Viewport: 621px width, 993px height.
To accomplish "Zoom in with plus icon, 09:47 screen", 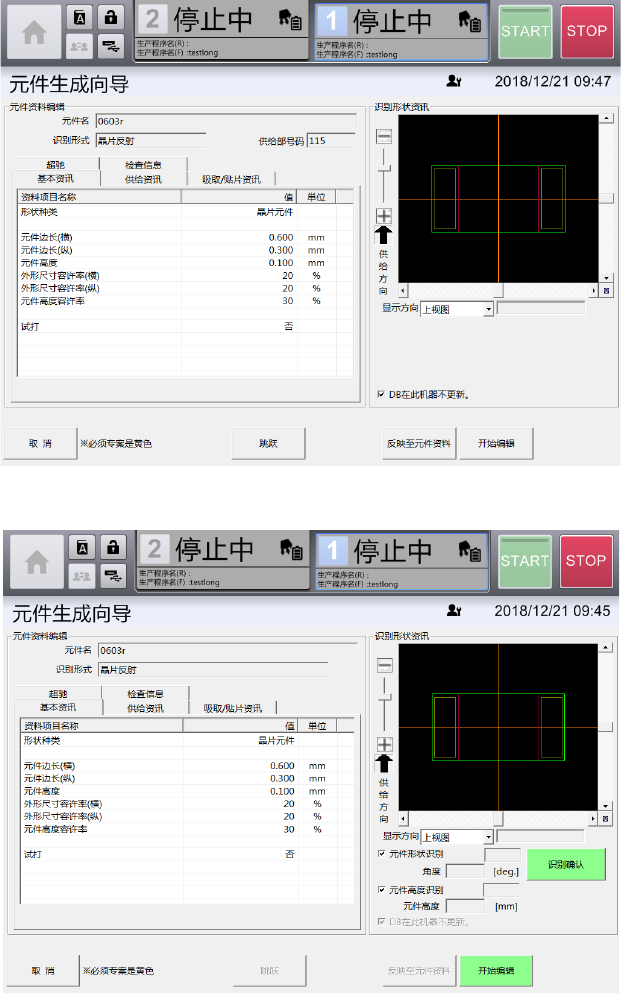I will pyautogui.click(x=384, y=215).
